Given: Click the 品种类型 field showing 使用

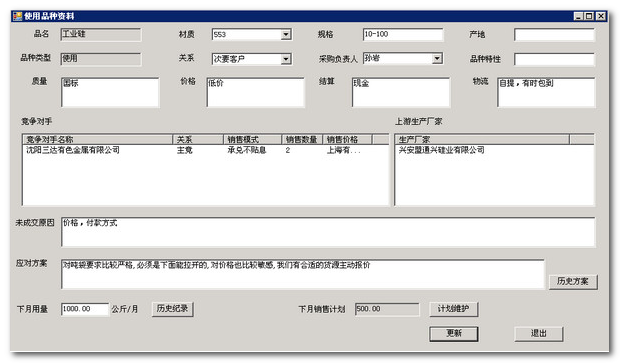Looking at the screenshot, I should click(x=101, y=59).
